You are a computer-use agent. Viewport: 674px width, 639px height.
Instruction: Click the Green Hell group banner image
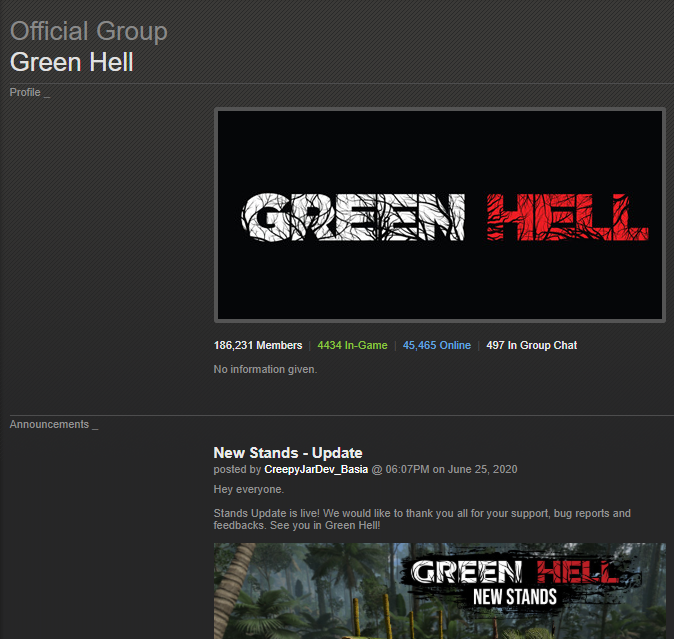[440, 215]
